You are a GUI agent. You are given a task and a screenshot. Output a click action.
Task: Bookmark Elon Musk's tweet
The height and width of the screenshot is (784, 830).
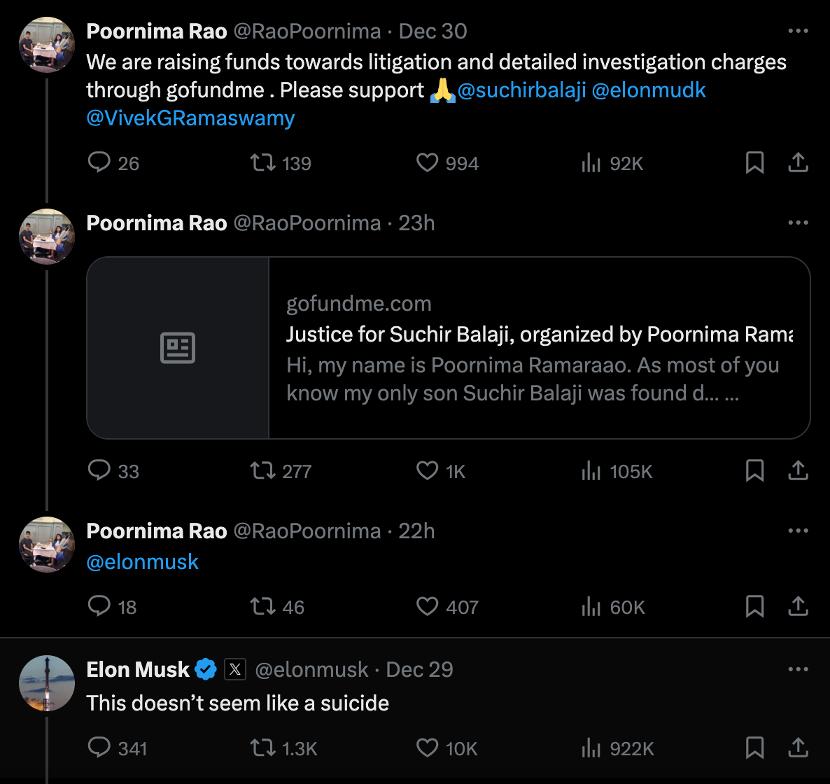(755, 747)
